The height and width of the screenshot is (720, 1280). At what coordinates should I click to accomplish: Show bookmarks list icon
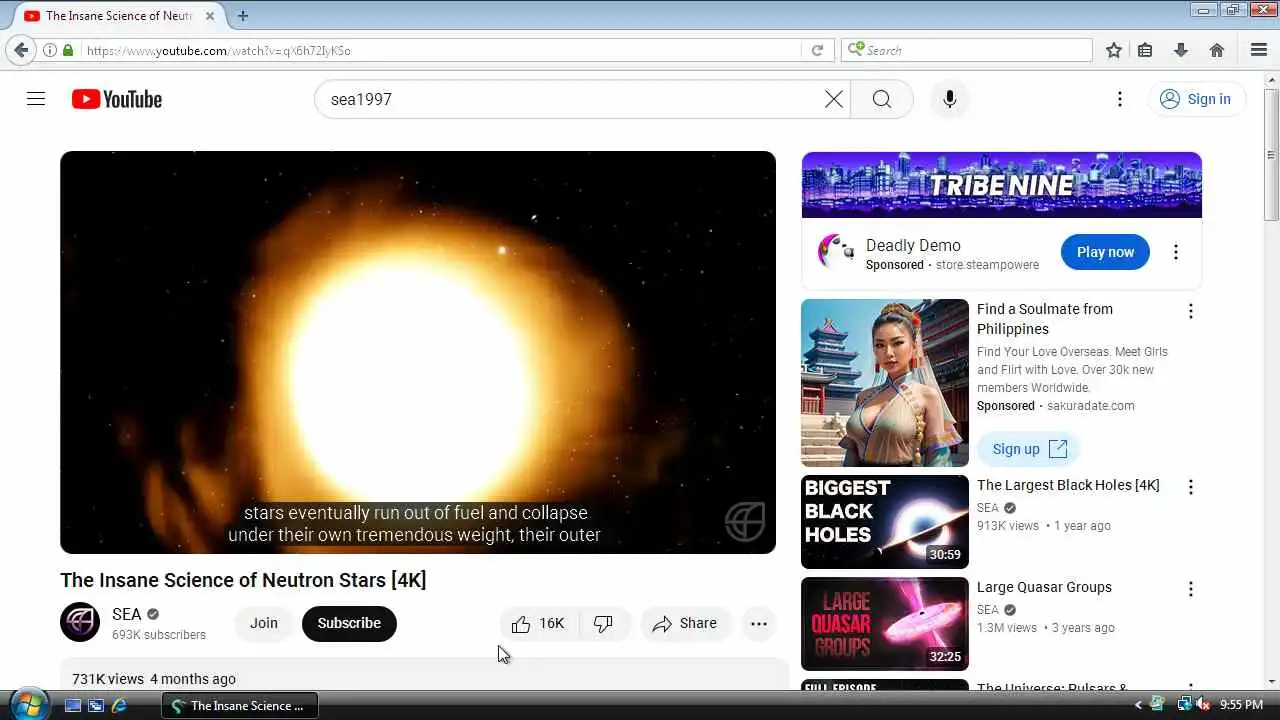(x=1146, y=50)
